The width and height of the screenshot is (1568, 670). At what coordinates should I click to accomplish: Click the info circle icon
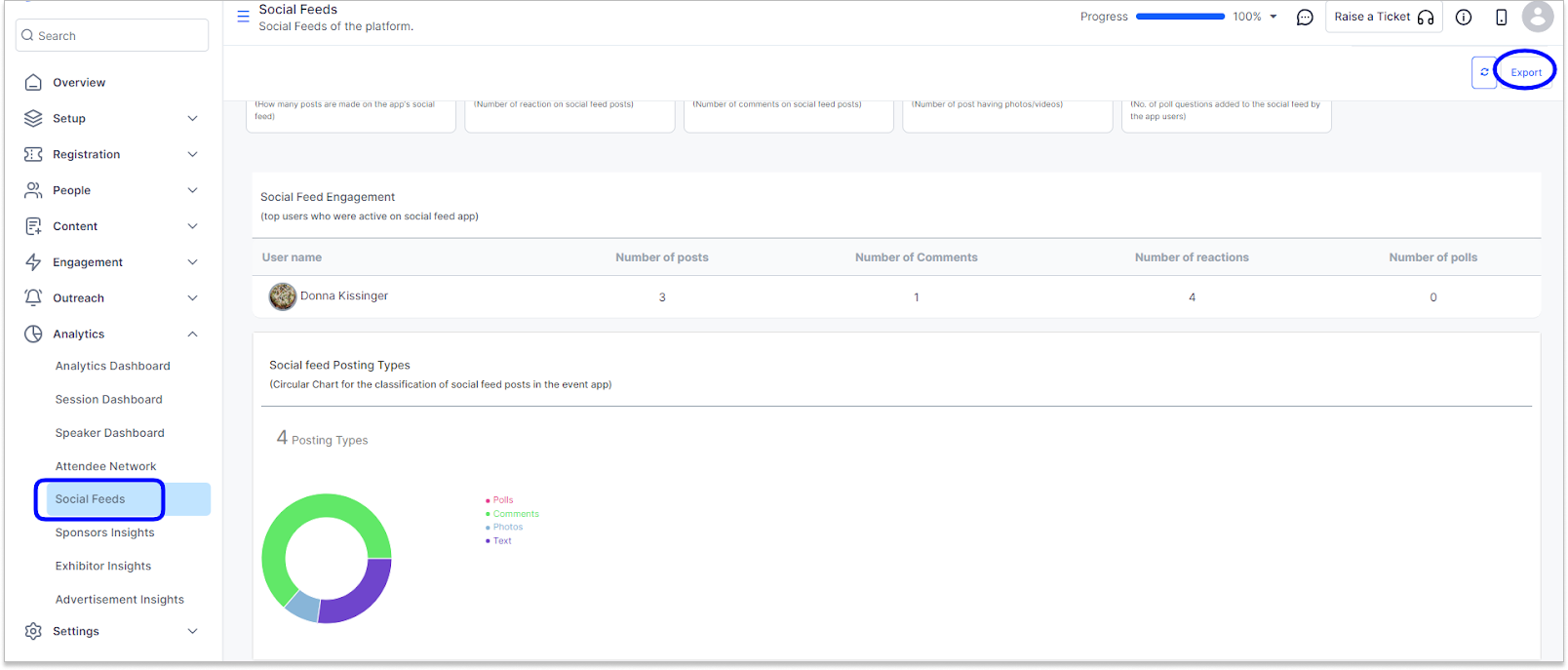click(1464, 18)
